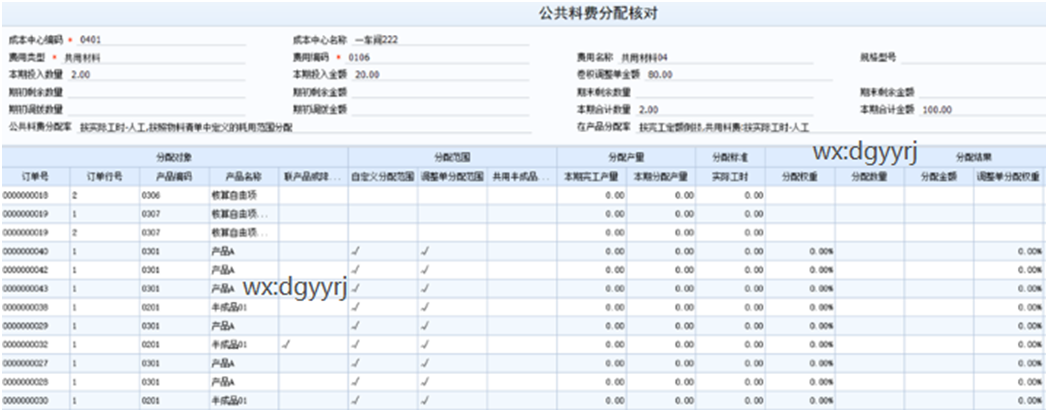Click the 公共料费分配率 field
This screenshot has width=1048, height=412.
pos(304,126)
